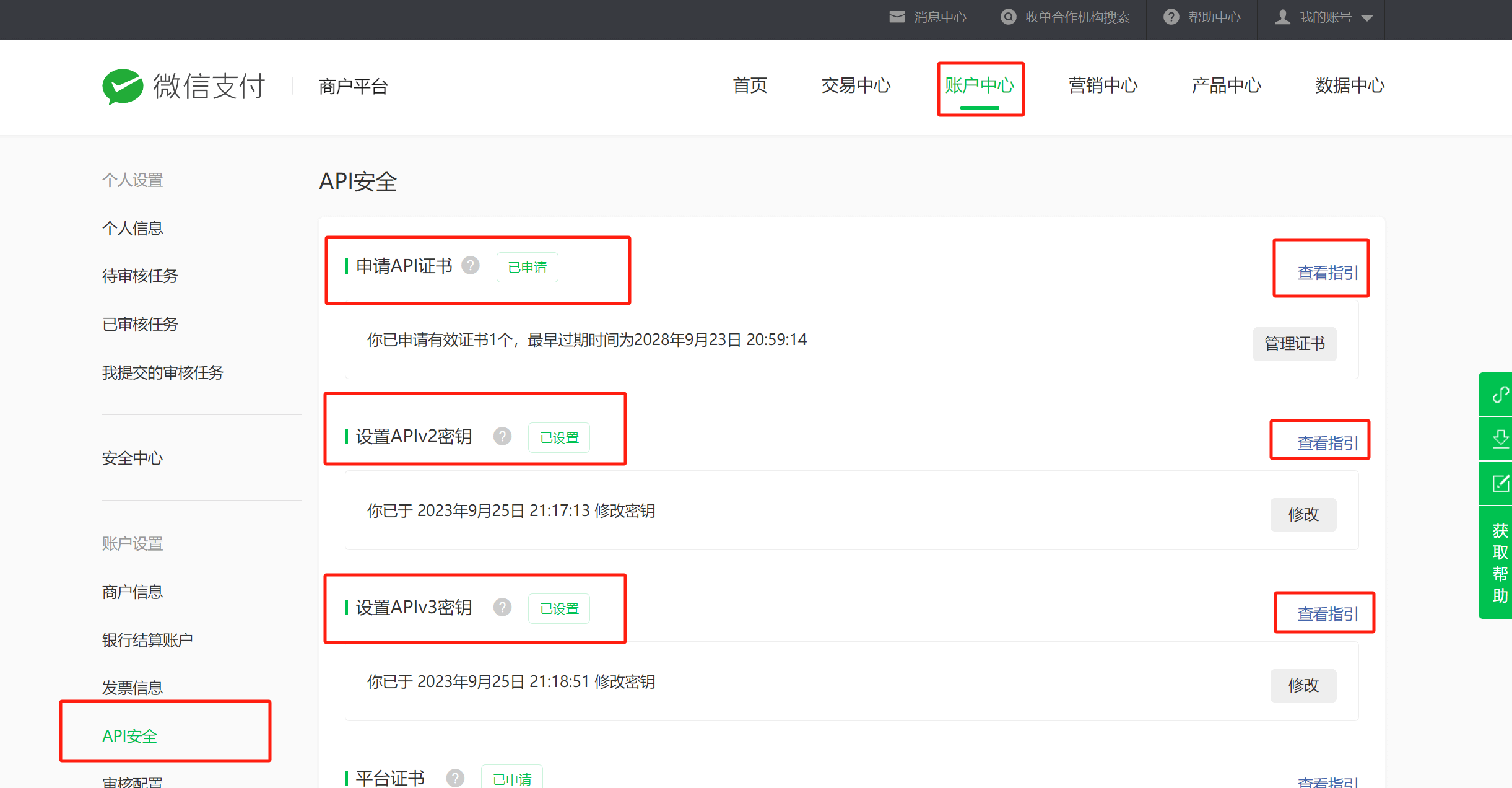1512x788 pixels.
Task: Click help icon next to 平台证书
Action: pos(455,778)
